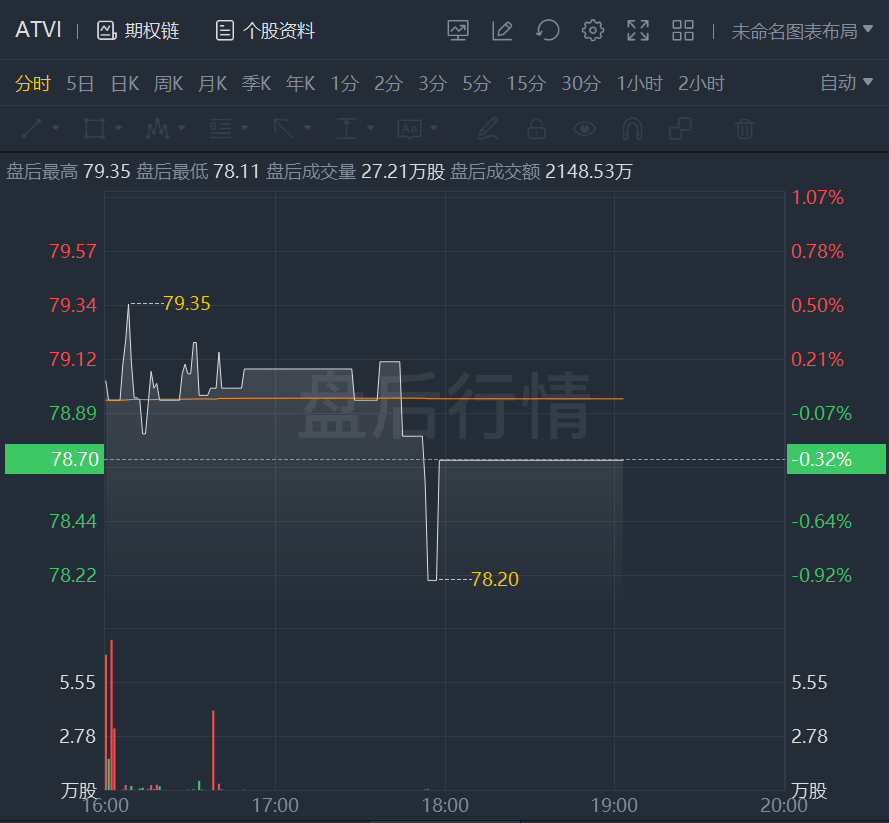Open chart settings gear icon
Image resolution: width=889 pixels, height=823 pixels.
pyautogui.click(x=592, y=31)
